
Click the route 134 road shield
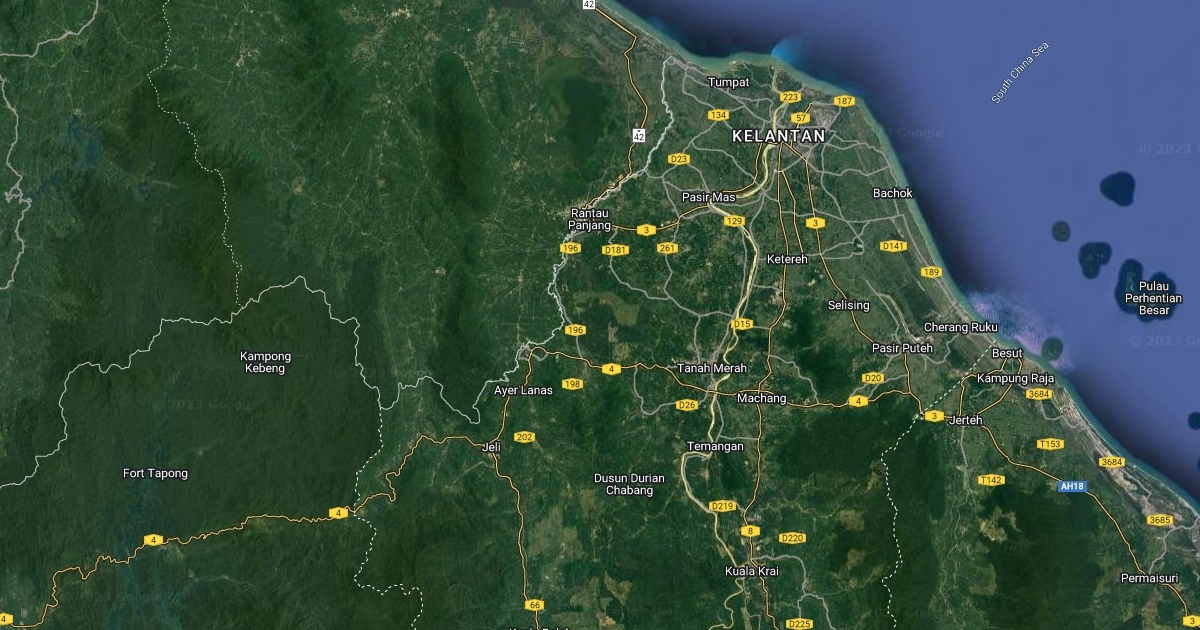(x=718, y=115)
